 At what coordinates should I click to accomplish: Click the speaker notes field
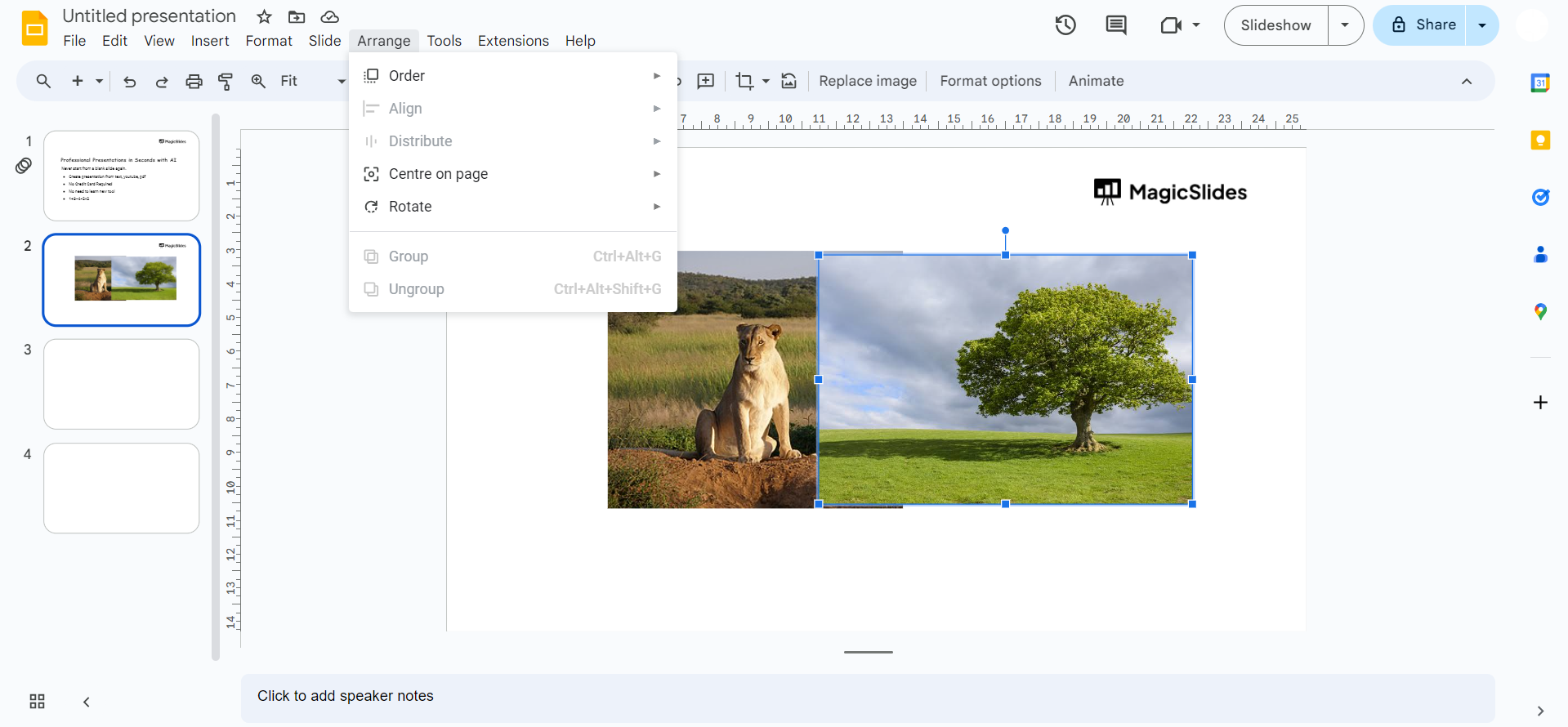click(868, 698)
